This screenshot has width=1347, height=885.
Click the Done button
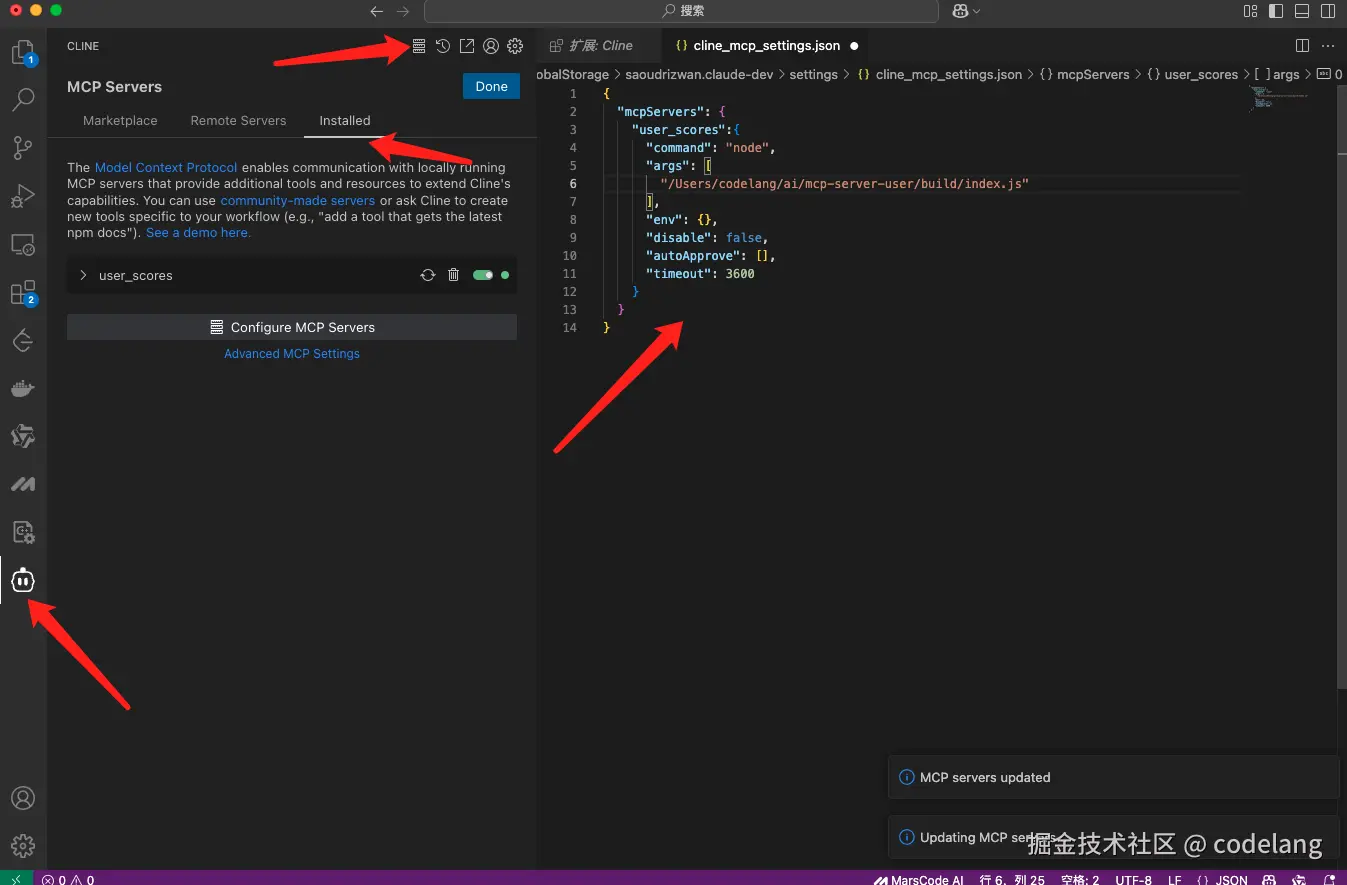click(491, 86)
